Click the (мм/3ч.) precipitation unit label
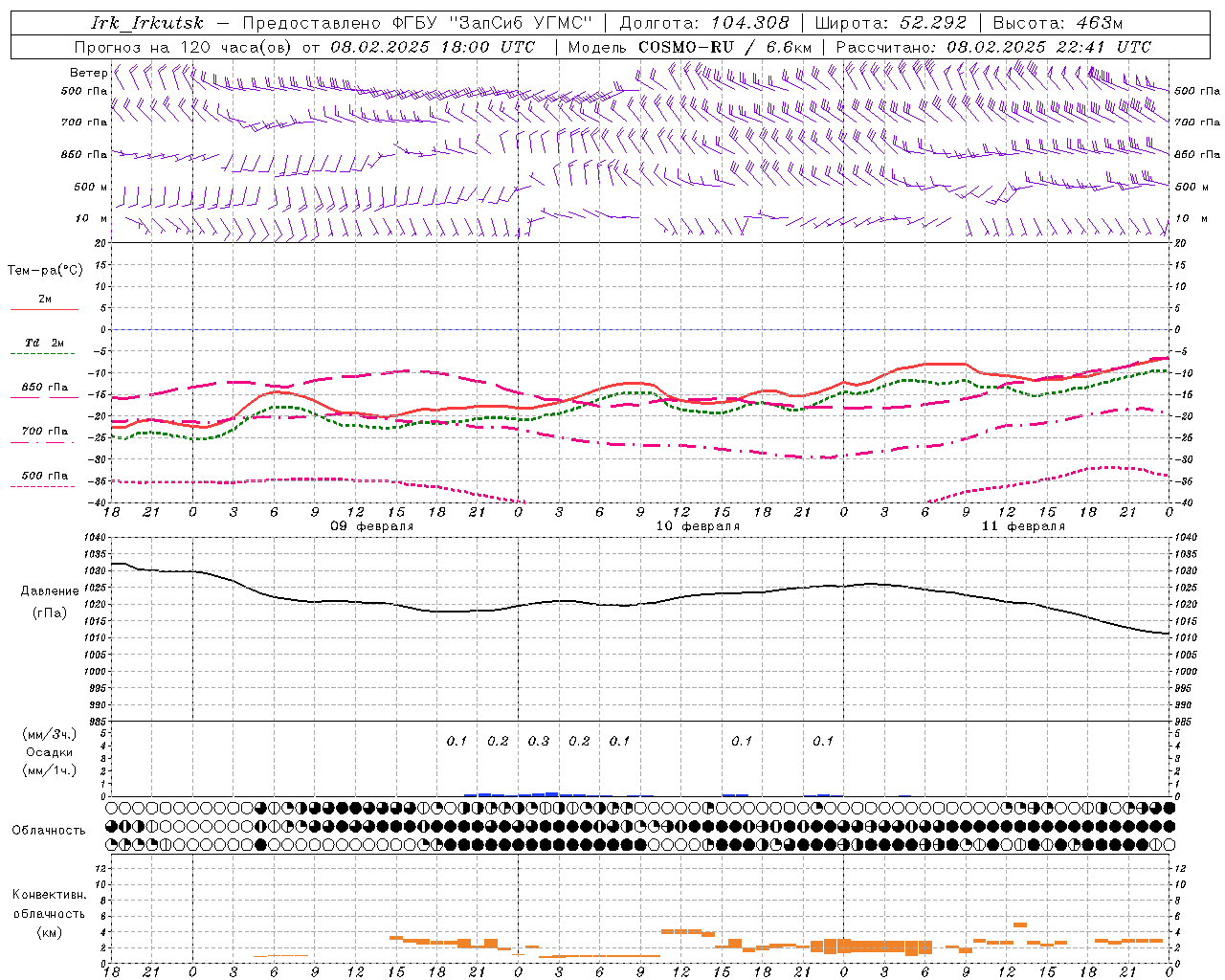The image size is (1225, 980). [50, 734]
